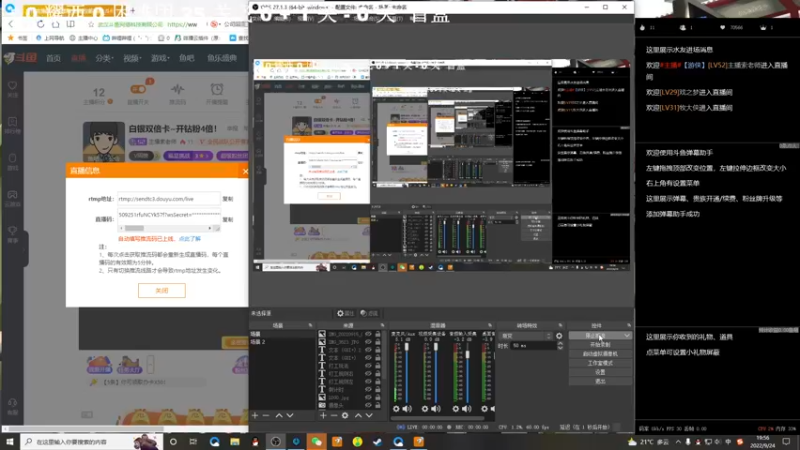This screenshot has height=450, width=800.
Task: Mute the third audio mixer channel
Action: pos(466,409)
